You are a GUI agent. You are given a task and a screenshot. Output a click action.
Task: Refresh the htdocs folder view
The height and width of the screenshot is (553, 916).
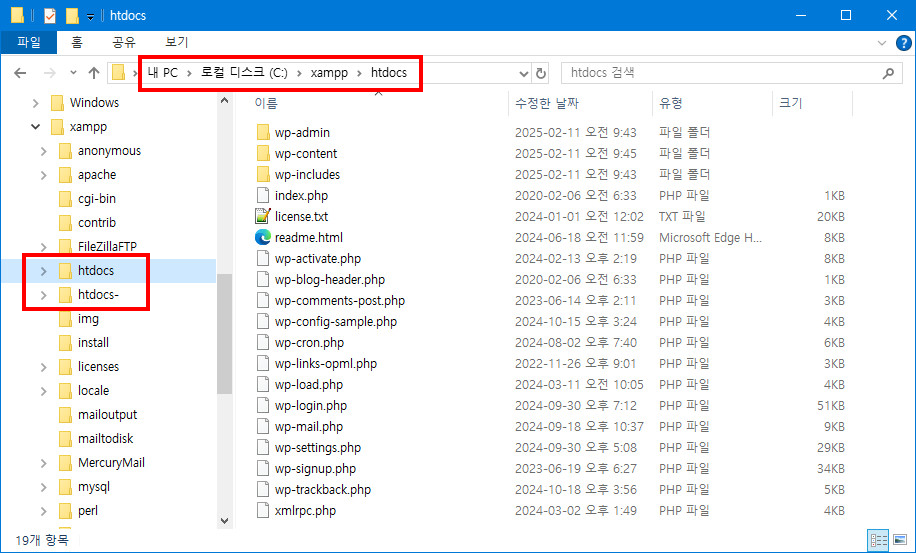click(541, 73)
